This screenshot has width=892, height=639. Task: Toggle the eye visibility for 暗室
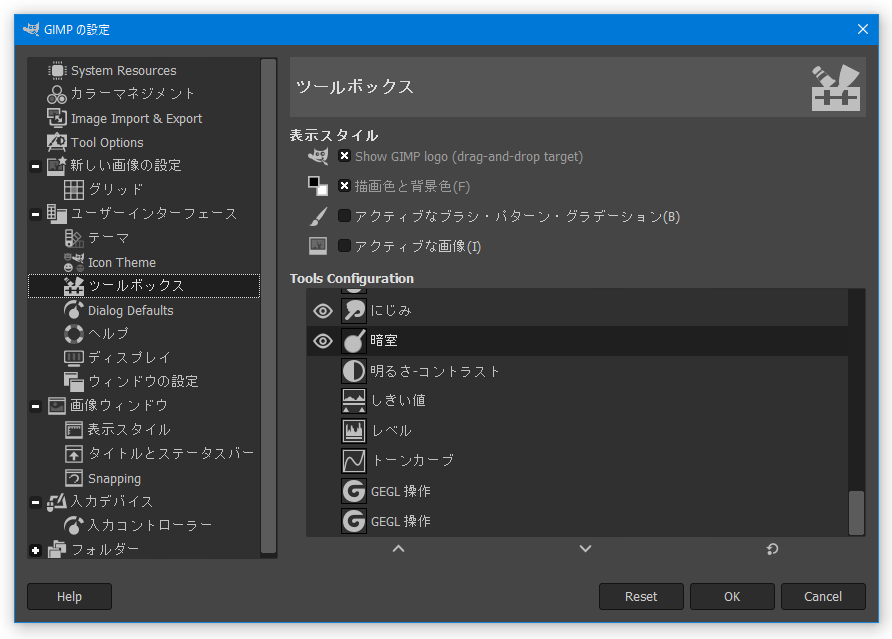323,341
